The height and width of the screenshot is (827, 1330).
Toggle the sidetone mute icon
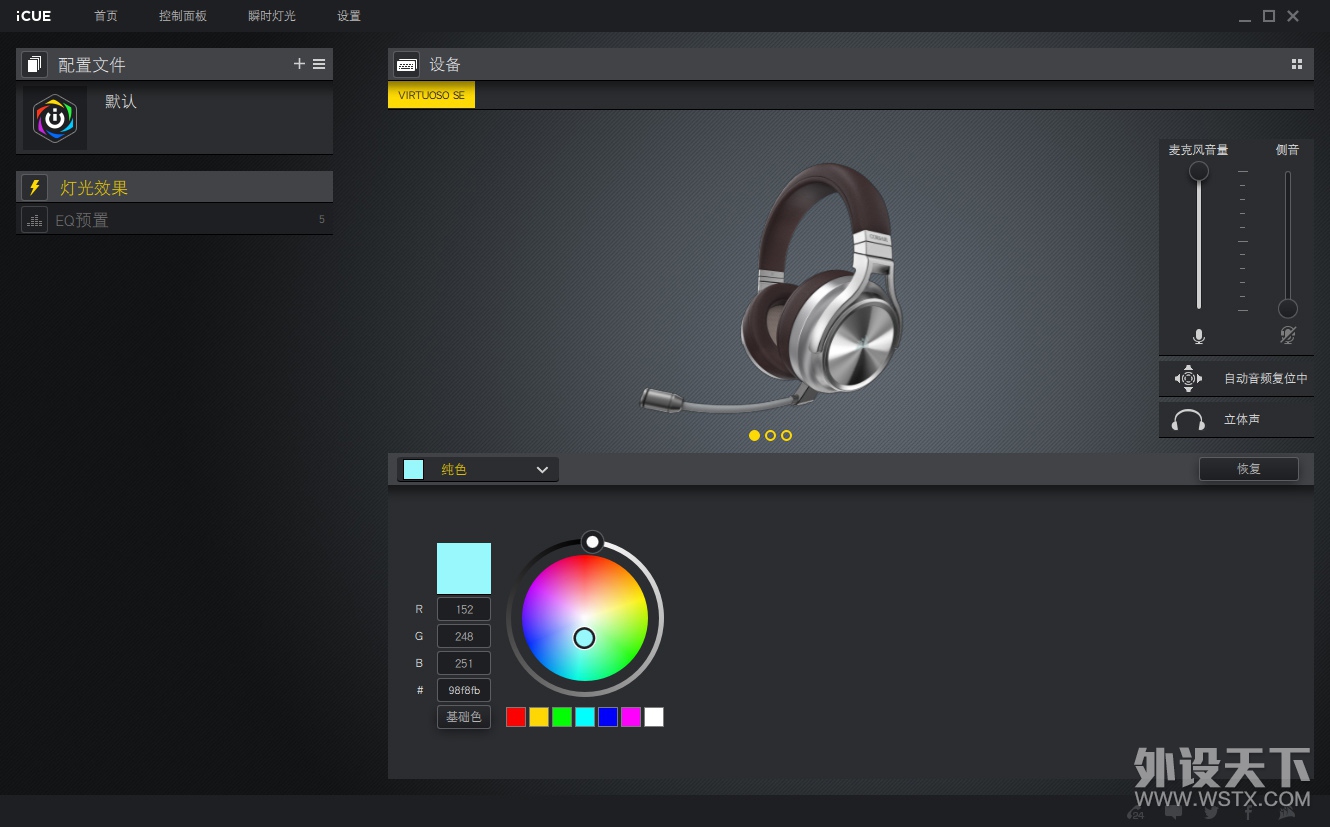click(1288, 336)
